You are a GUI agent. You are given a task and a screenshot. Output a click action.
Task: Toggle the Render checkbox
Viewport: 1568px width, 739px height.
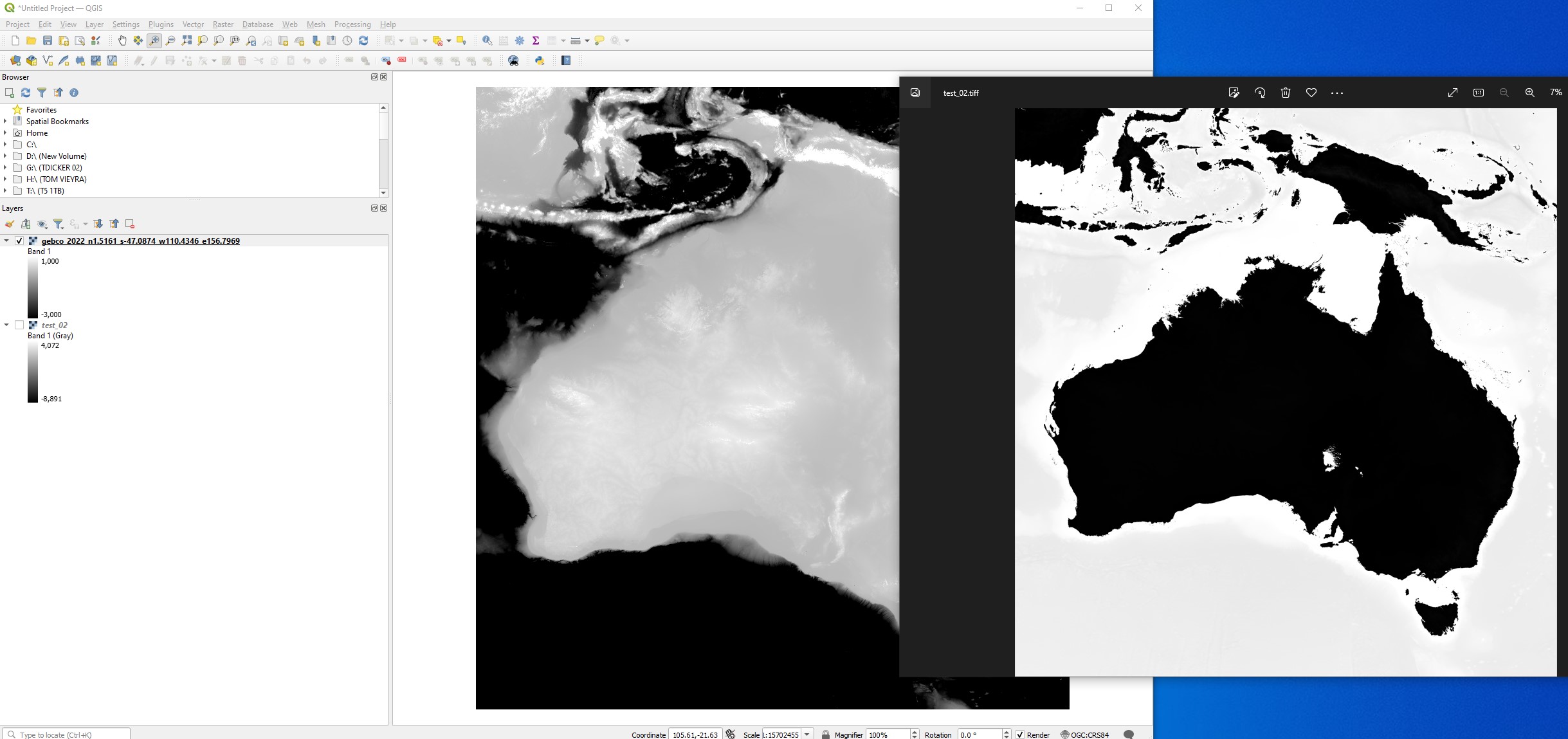pyautogui.click(x=1020, y=734)
